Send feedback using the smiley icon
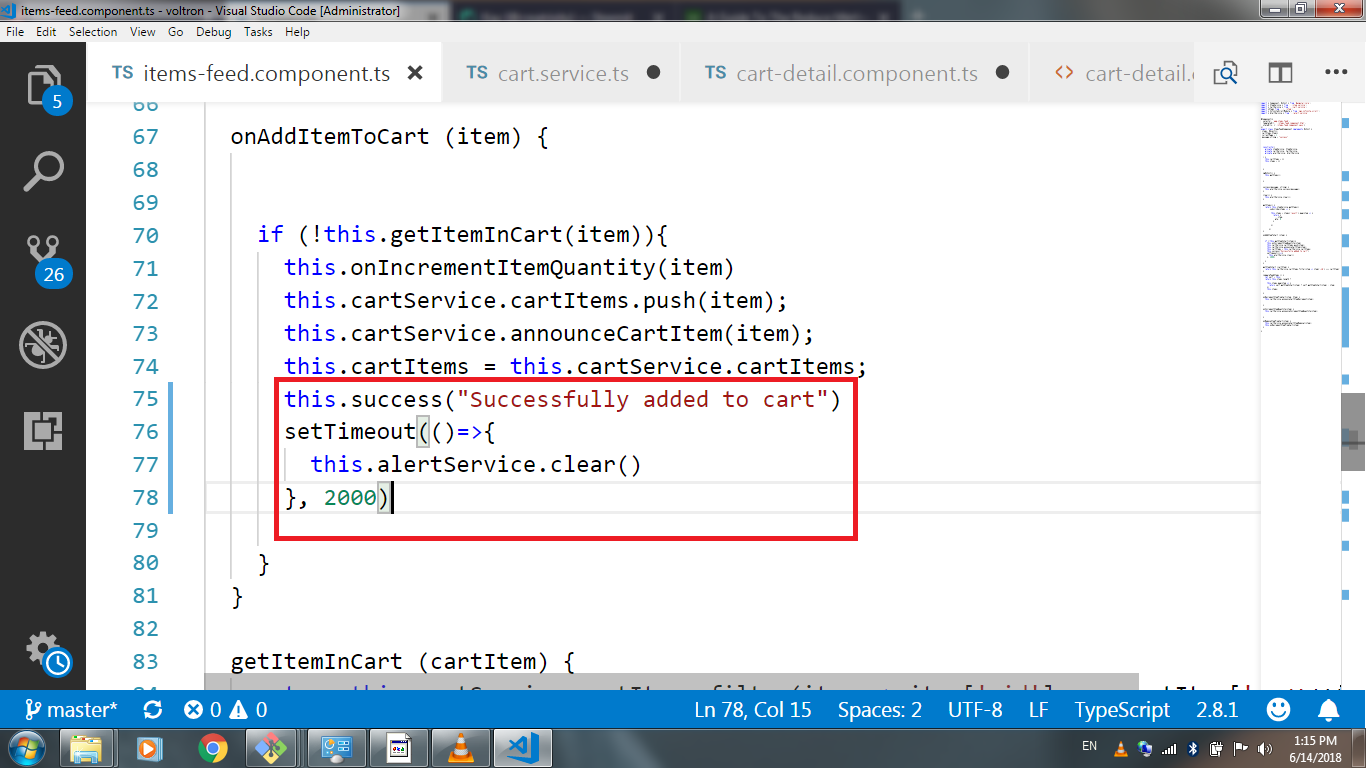The height and width of the screenshot is (768, 1366). [1278, 710]
